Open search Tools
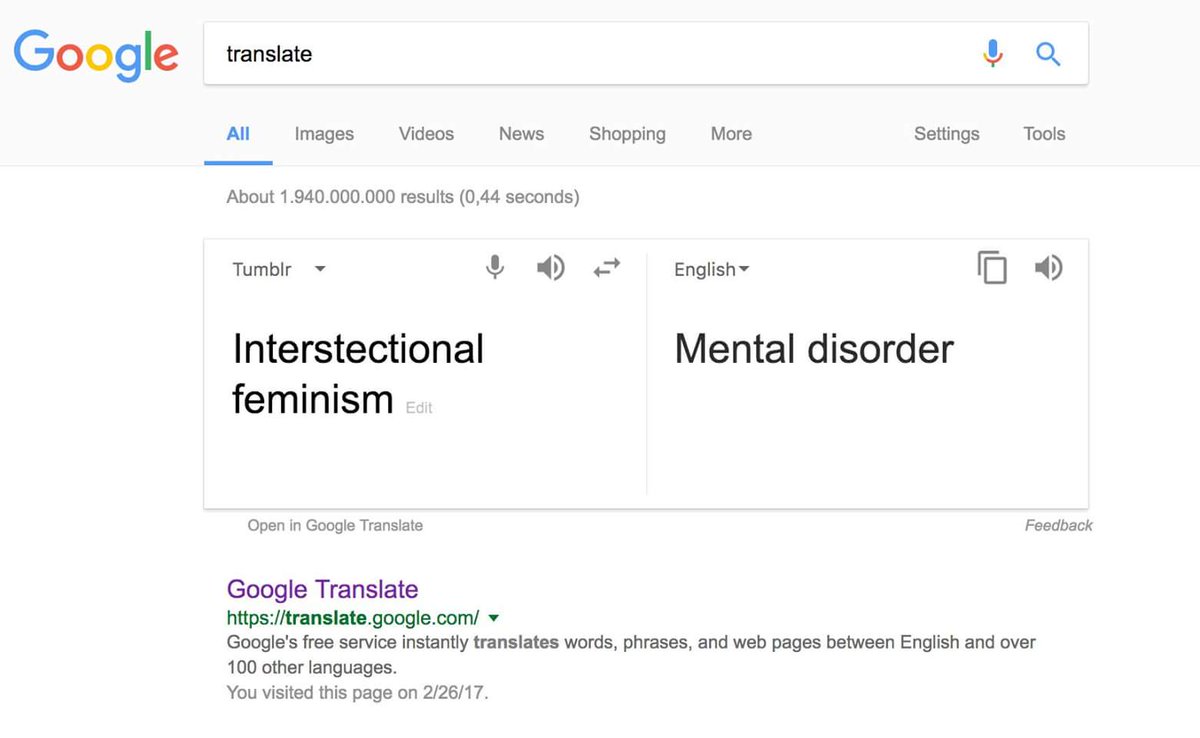Viewport: 1200px width, 738px height. point(1044,134)
